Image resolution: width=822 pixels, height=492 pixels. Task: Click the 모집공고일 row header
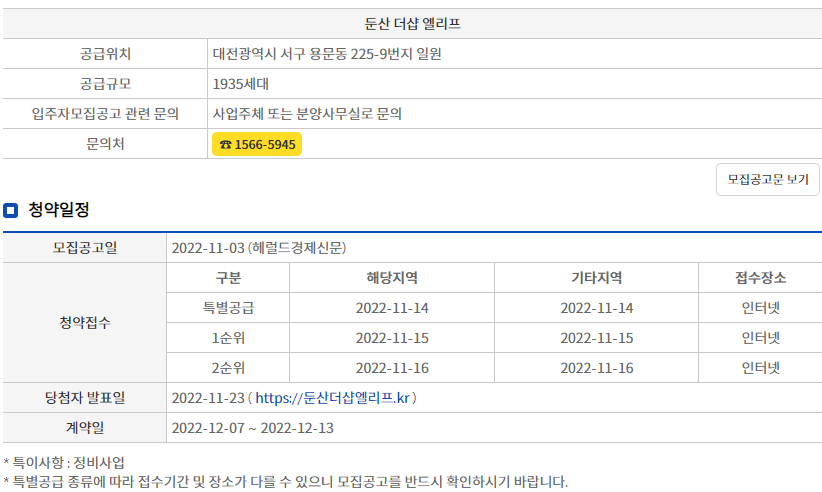tap(85, 247)
